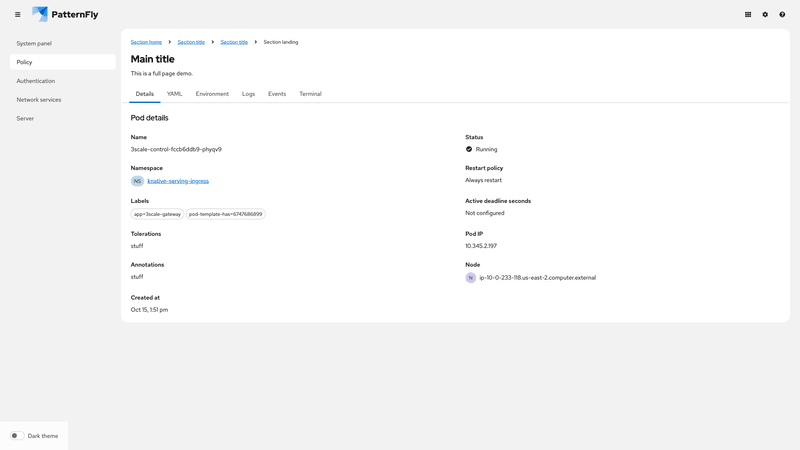Open the knative-serving-ingress namespace link
The height and width of the screenshot is (450, 800).
[x=178, y=181]
